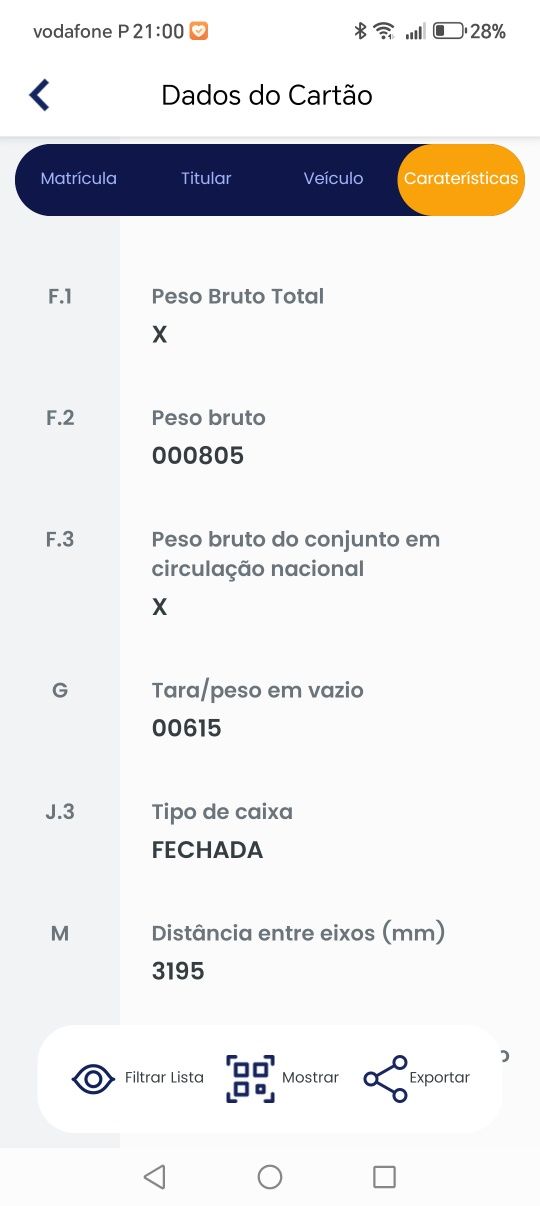The image size is (540, 1206).
Task: Tap the Wi-Fi icon in status bar
Action: tap(384, 31)
